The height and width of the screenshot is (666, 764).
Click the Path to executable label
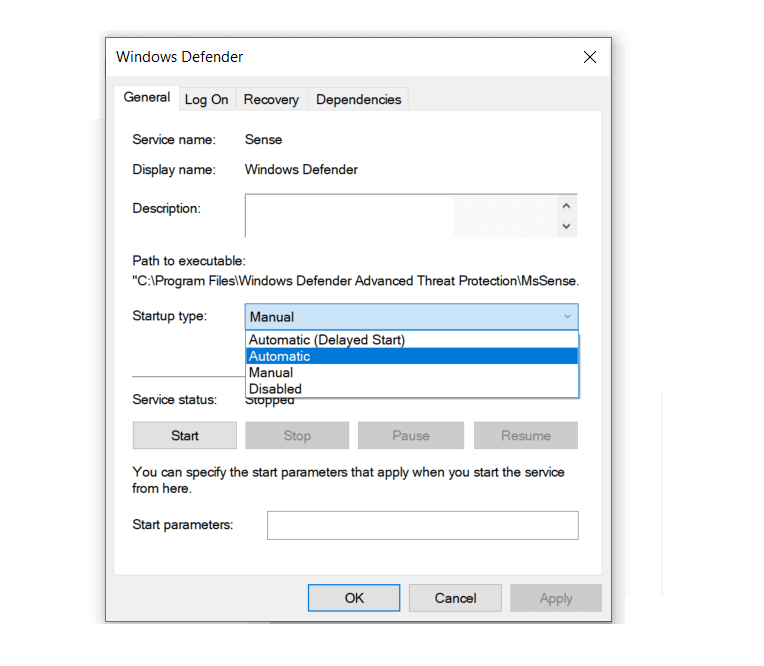point(189,261)
